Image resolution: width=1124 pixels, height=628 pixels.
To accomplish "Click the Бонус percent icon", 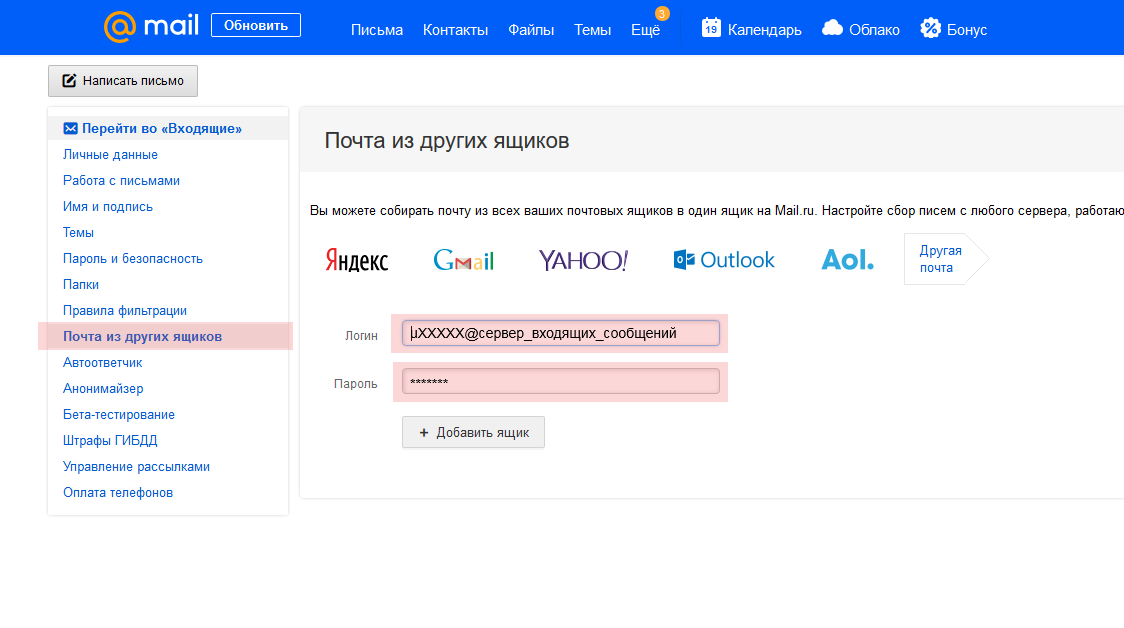I will pos(930,28).
